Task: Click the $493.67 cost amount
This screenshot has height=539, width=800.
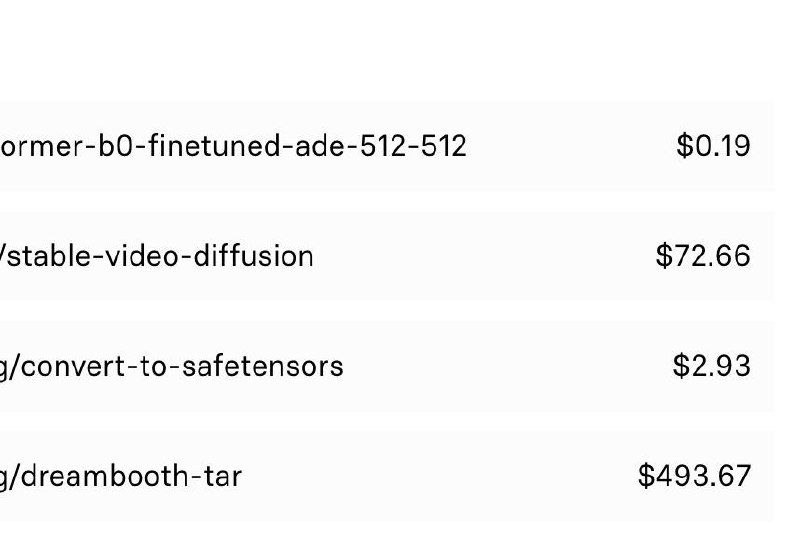Action: 694,475
